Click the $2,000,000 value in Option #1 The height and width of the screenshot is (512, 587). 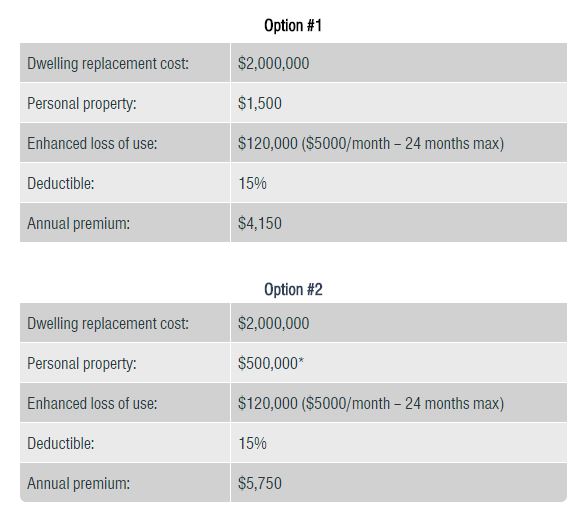click(x=273, y=64)
